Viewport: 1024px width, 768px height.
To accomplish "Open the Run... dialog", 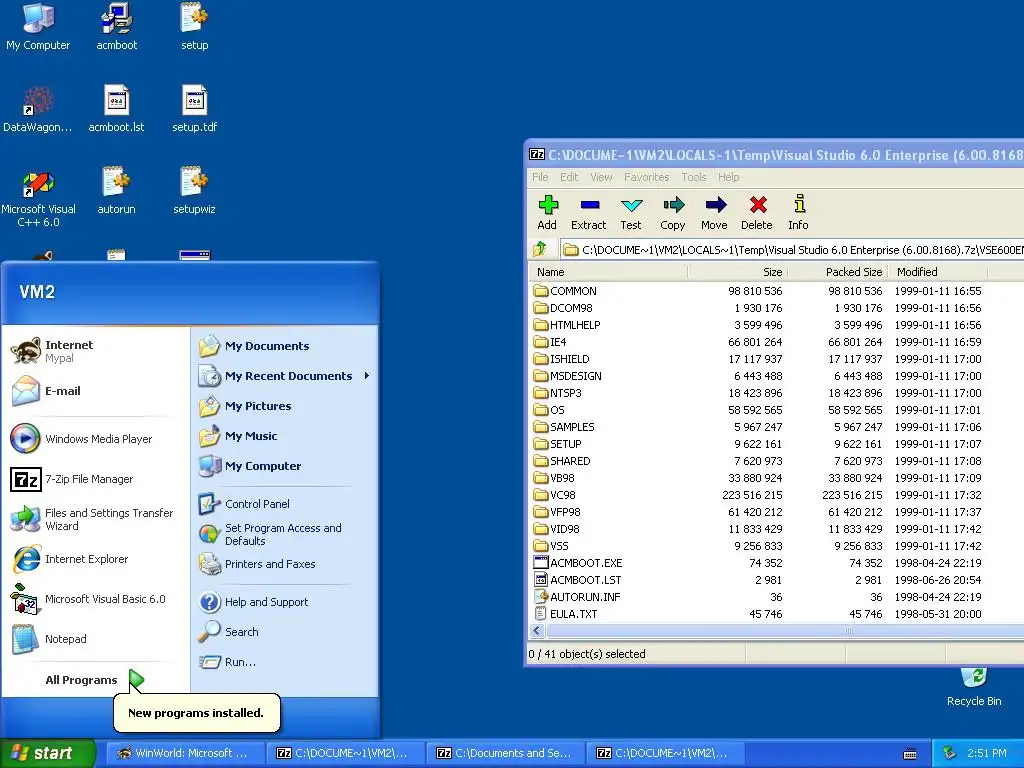I will [285, 662].
